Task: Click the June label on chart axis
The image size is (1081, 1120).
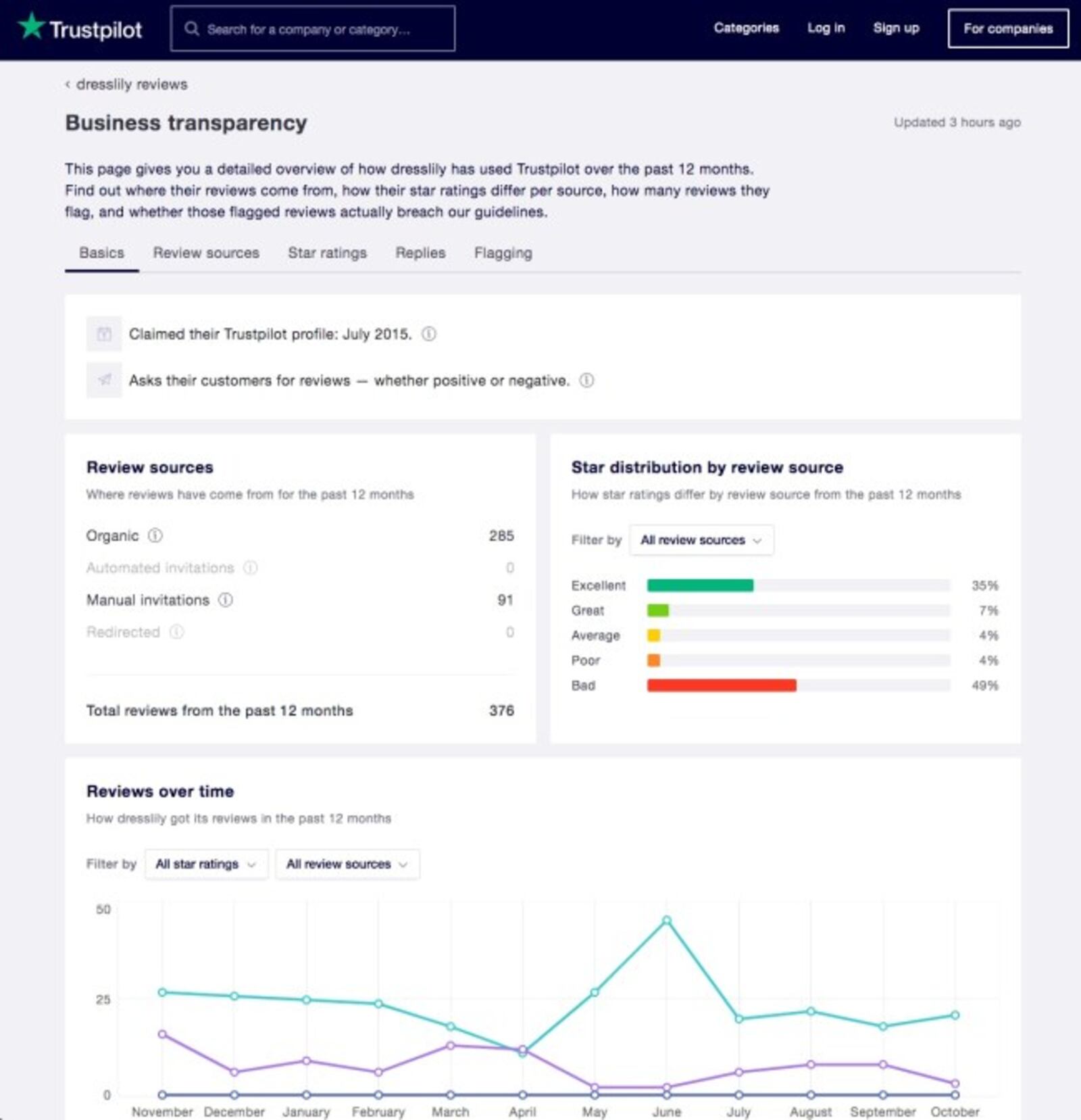Action: click(x=667, y=1112)
